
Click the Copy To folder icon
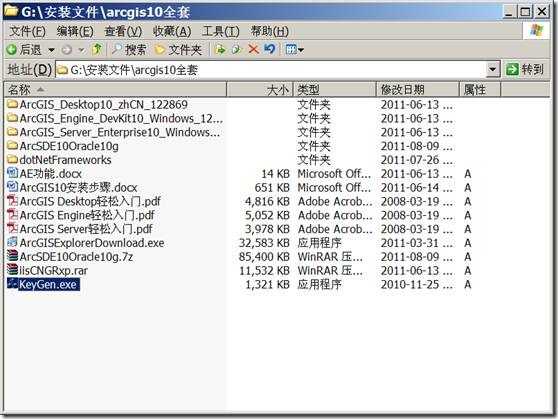236,49
